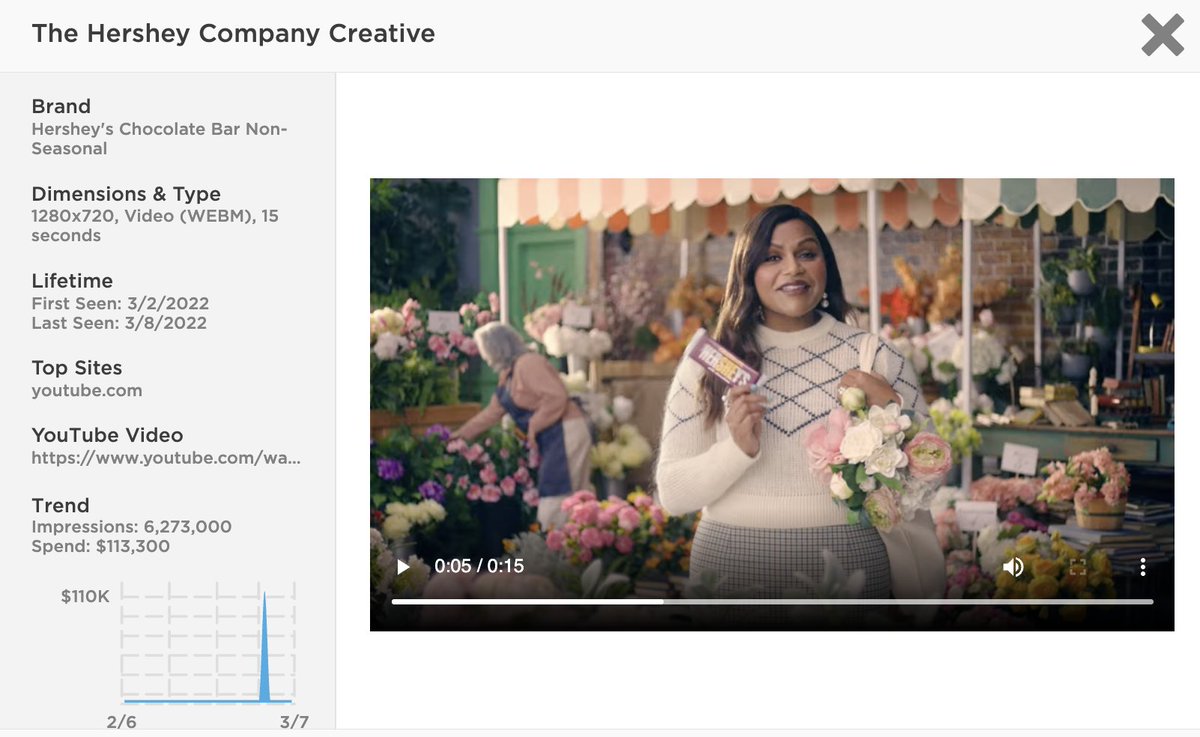The width and height of the screenshot is (1200, 737).
Task: Play the Hershey video
Action: 403,567
